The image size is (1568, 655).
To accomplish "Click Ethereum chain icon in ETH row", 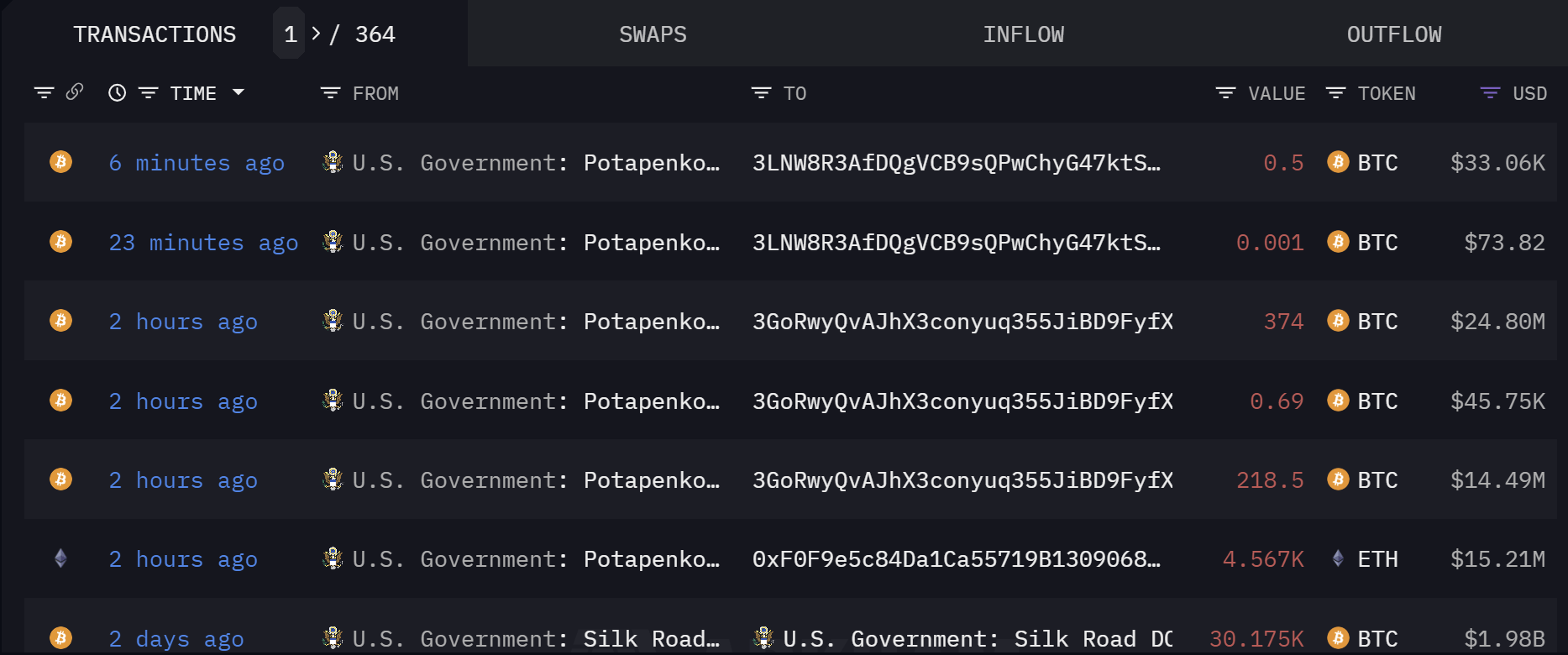I will point(60,558).
